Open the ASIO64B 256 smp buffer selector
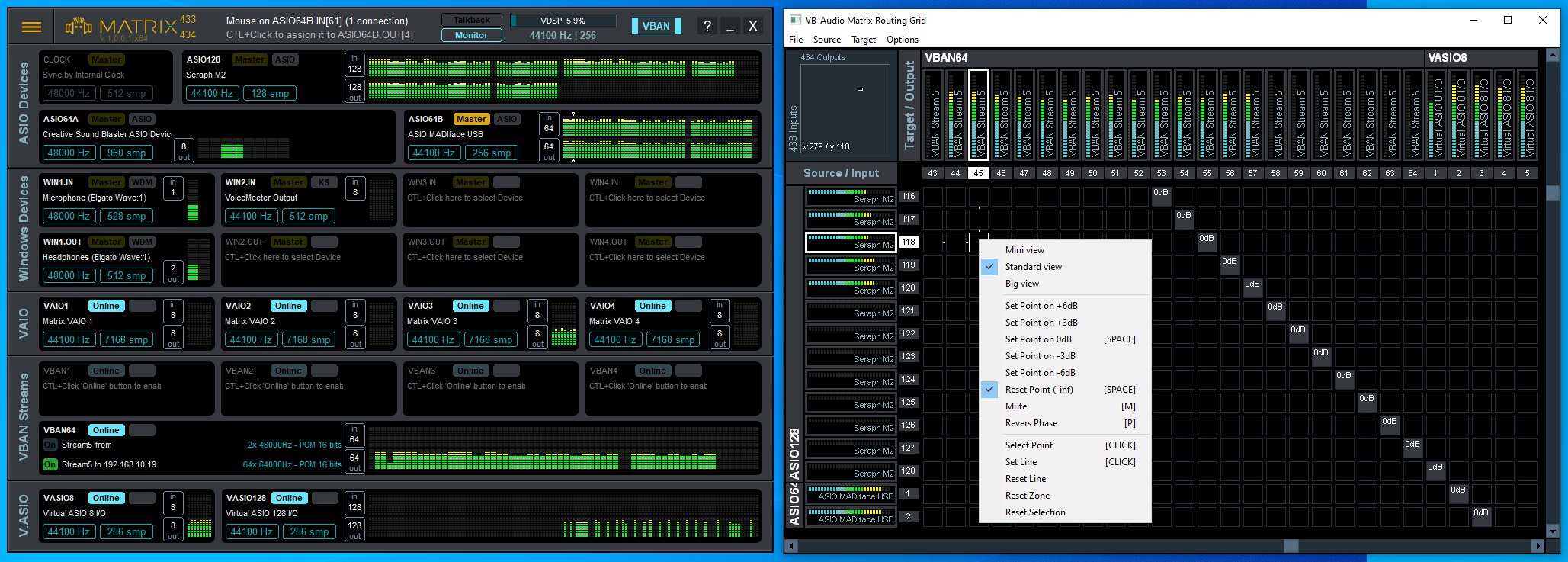1568x562 pixels. pos(492,153)
